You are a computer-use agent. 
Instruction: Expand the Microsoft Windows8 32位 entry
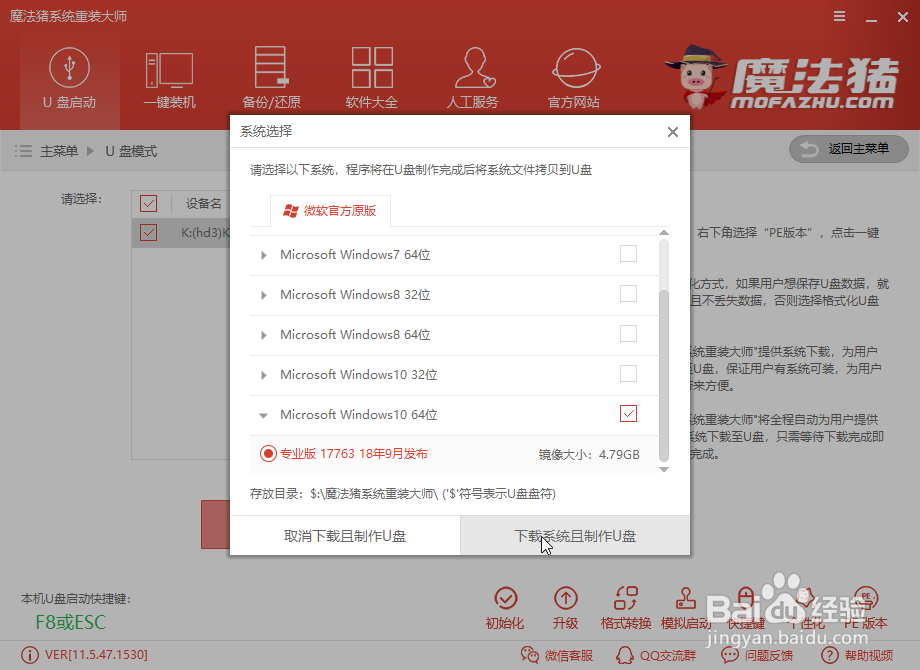[x=264, y=293]
